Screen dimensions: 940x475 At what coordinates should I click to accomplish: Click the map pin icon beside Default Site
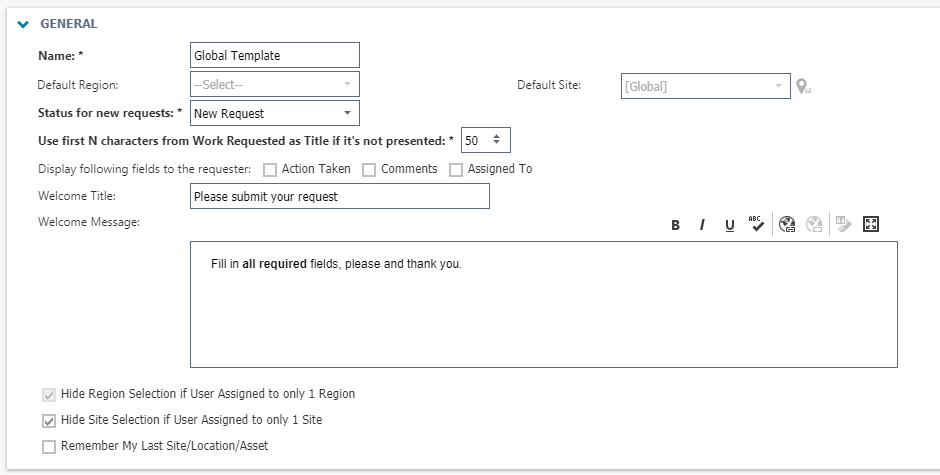(x=803, y=86)
